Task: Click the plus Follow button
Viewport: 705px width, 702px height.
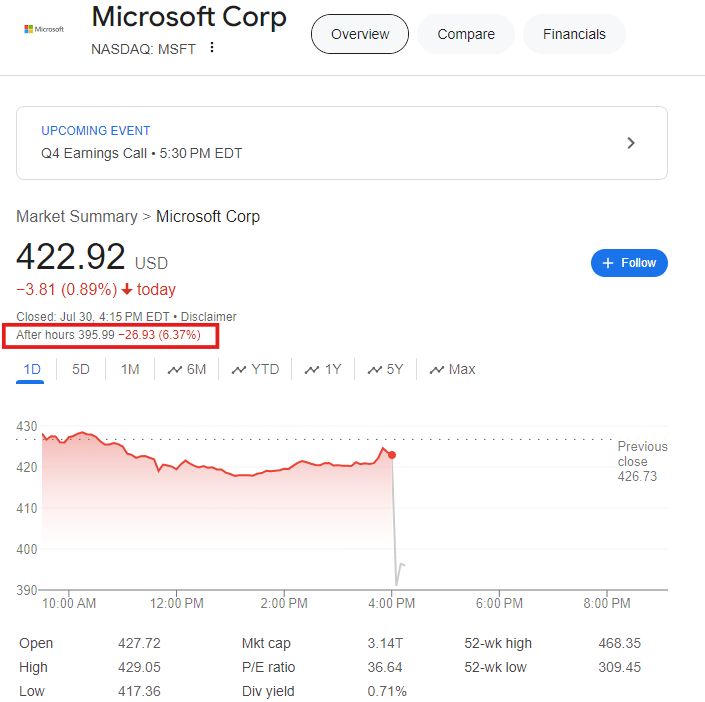Action: [629, 263]
